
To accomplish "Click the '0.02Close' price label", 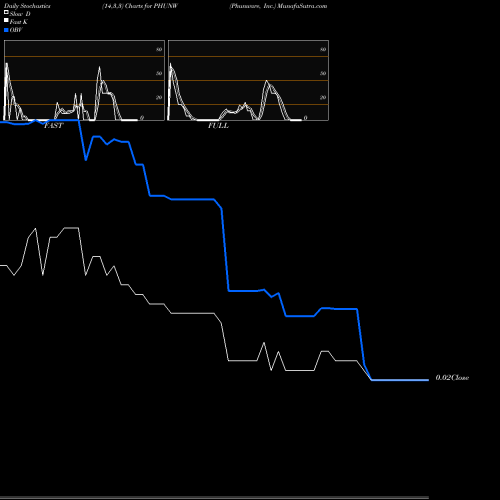I will [x=452, y=378].
